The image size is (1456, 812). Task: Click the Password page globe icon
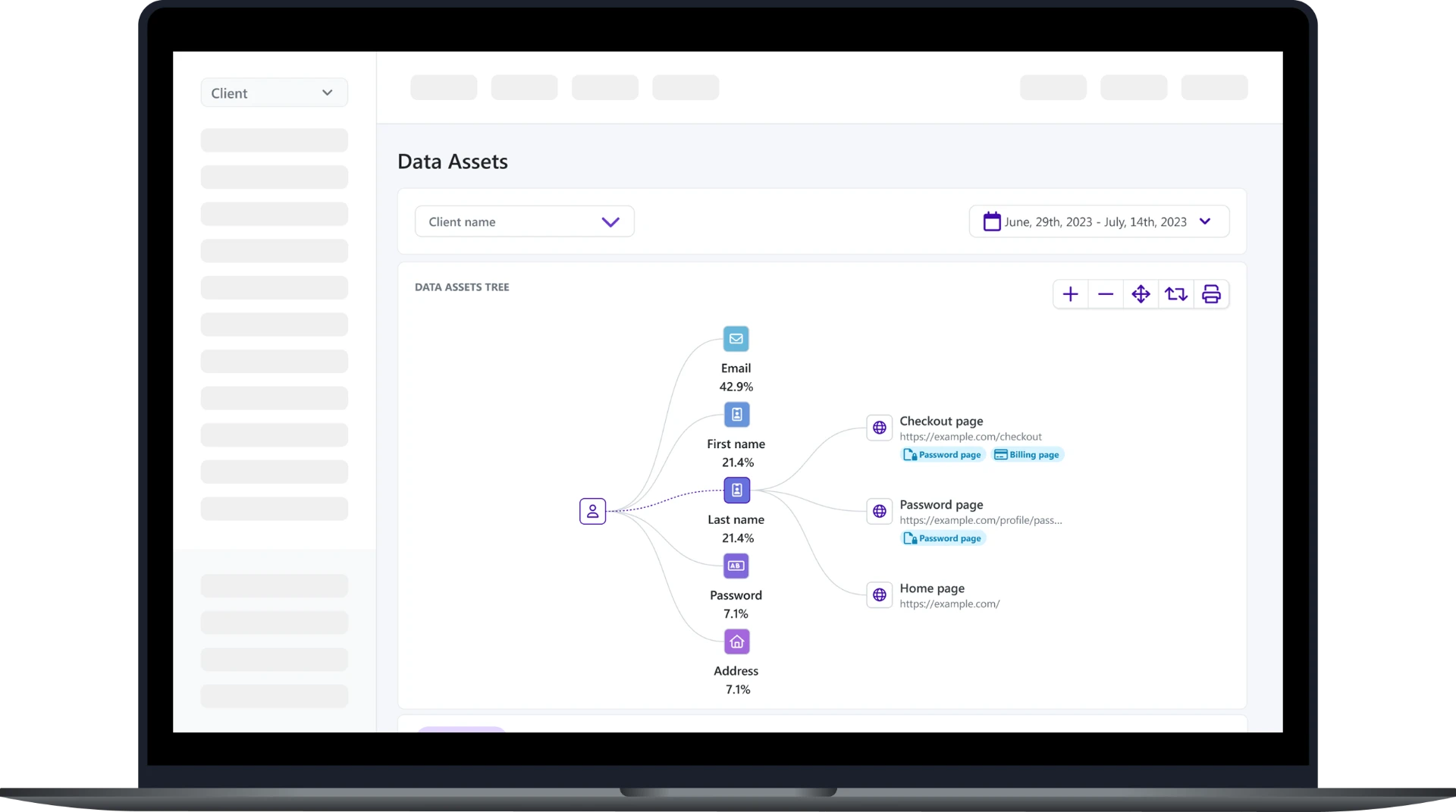(879, 512)
